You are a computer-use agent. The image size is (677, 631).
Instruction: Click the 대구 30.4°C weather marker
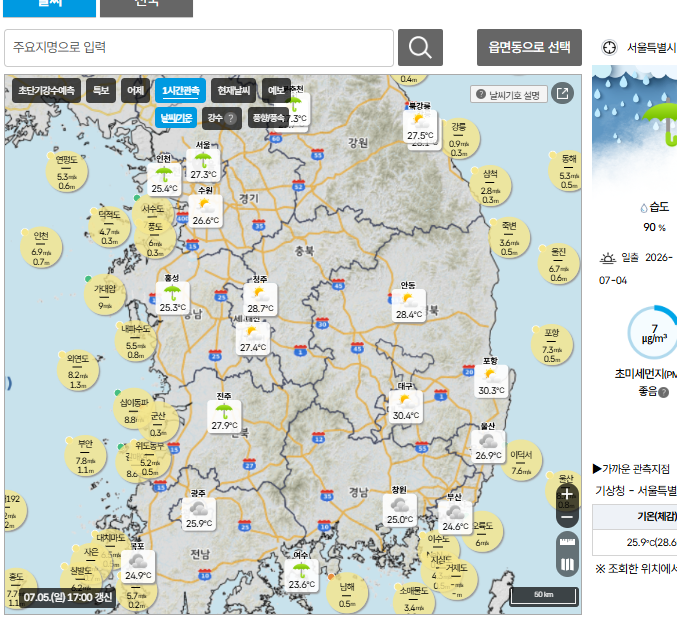pyautogui.click(x=405, y=407)
